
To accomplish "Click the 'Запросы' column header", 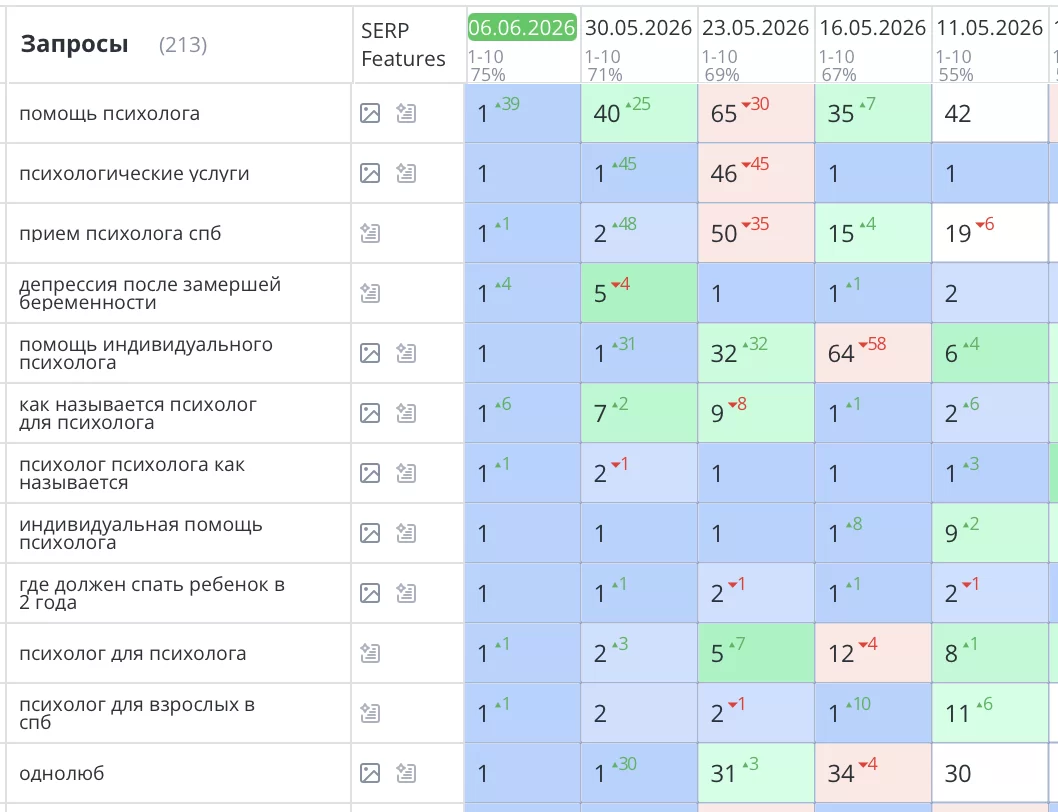I will coord(74,44).
